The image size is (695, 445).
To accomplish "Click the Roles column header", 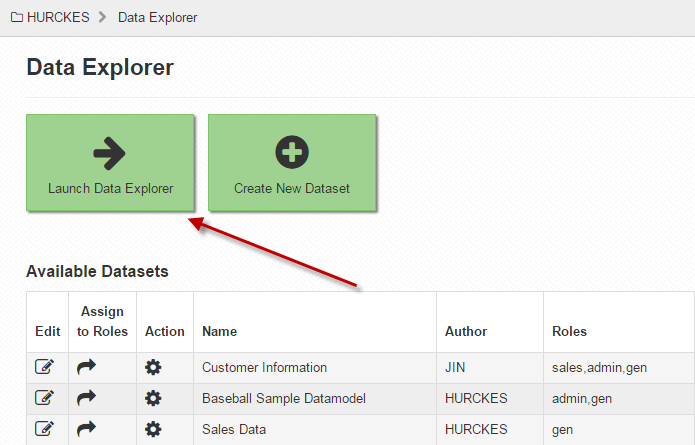I will click(569, 332).
